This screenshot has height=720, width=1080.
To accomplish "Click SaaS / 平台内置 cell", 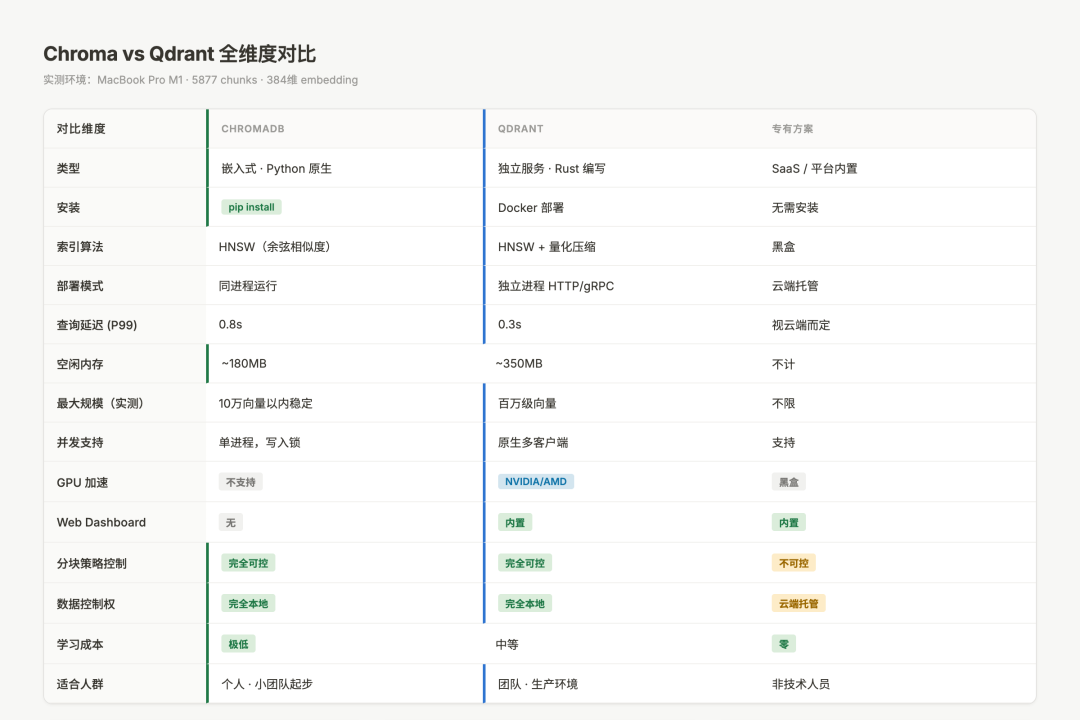I will pos(814,168).
